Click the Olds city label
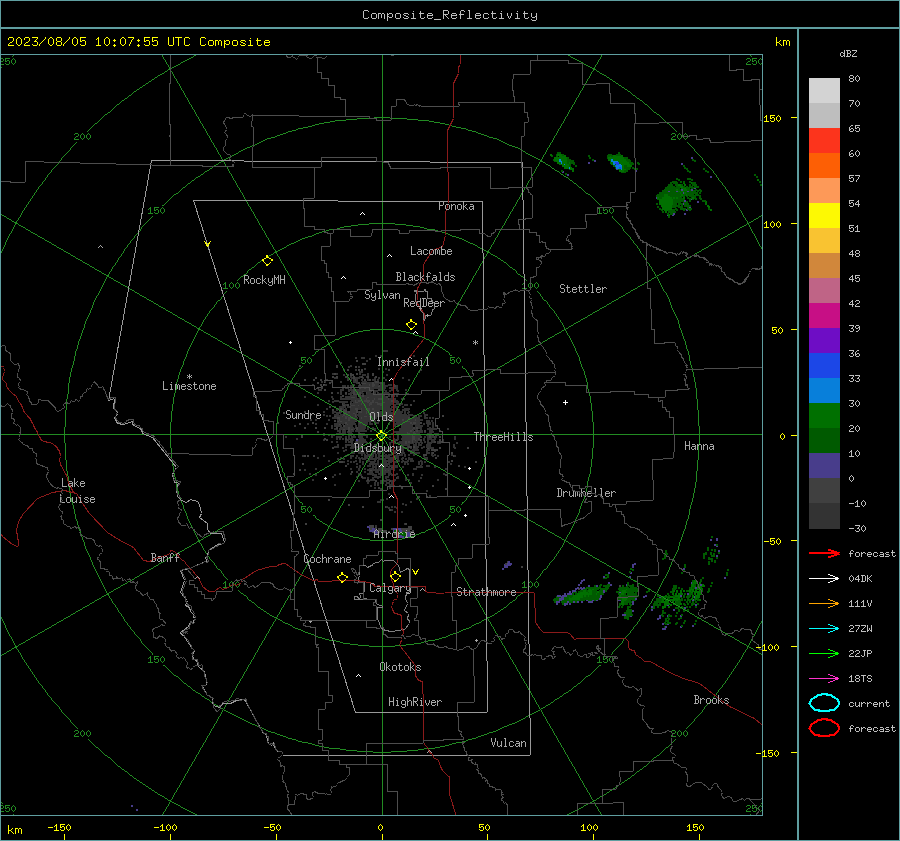This screenshot has width=900, height=841. 381,417
